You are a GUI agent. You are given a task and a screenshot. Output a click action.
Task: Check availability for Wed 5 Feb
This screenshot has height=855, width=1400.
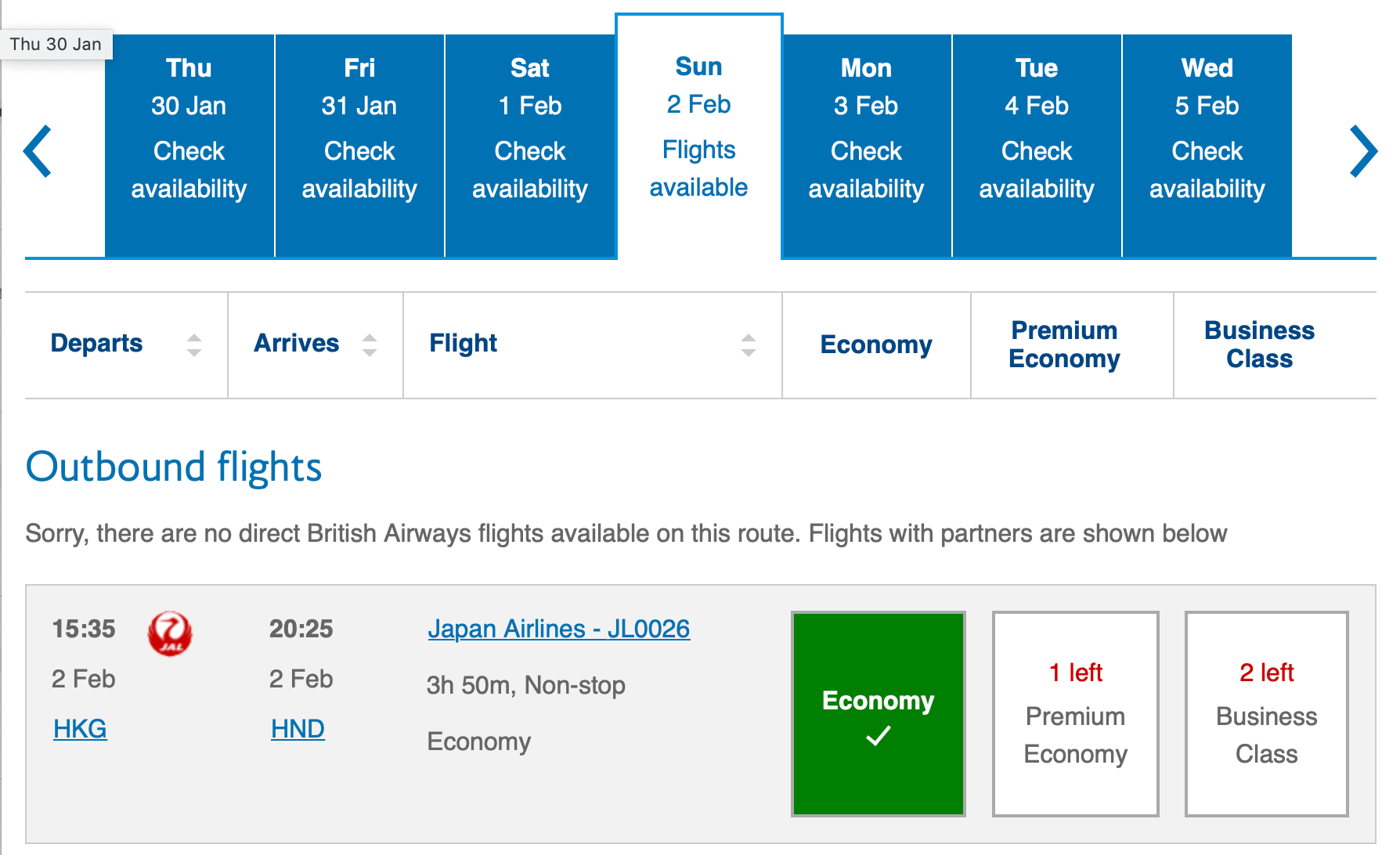(x=1207, y=146)
